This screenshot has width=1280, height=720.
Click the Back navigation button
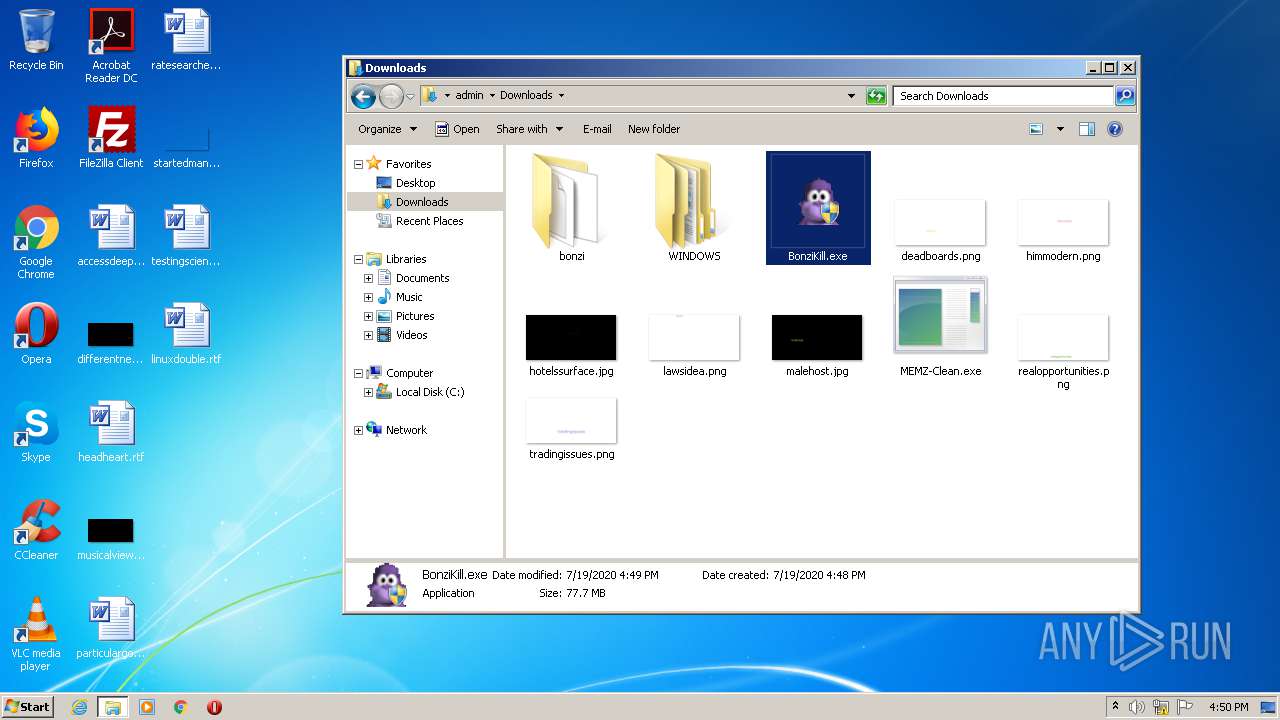tap(363, 96)
